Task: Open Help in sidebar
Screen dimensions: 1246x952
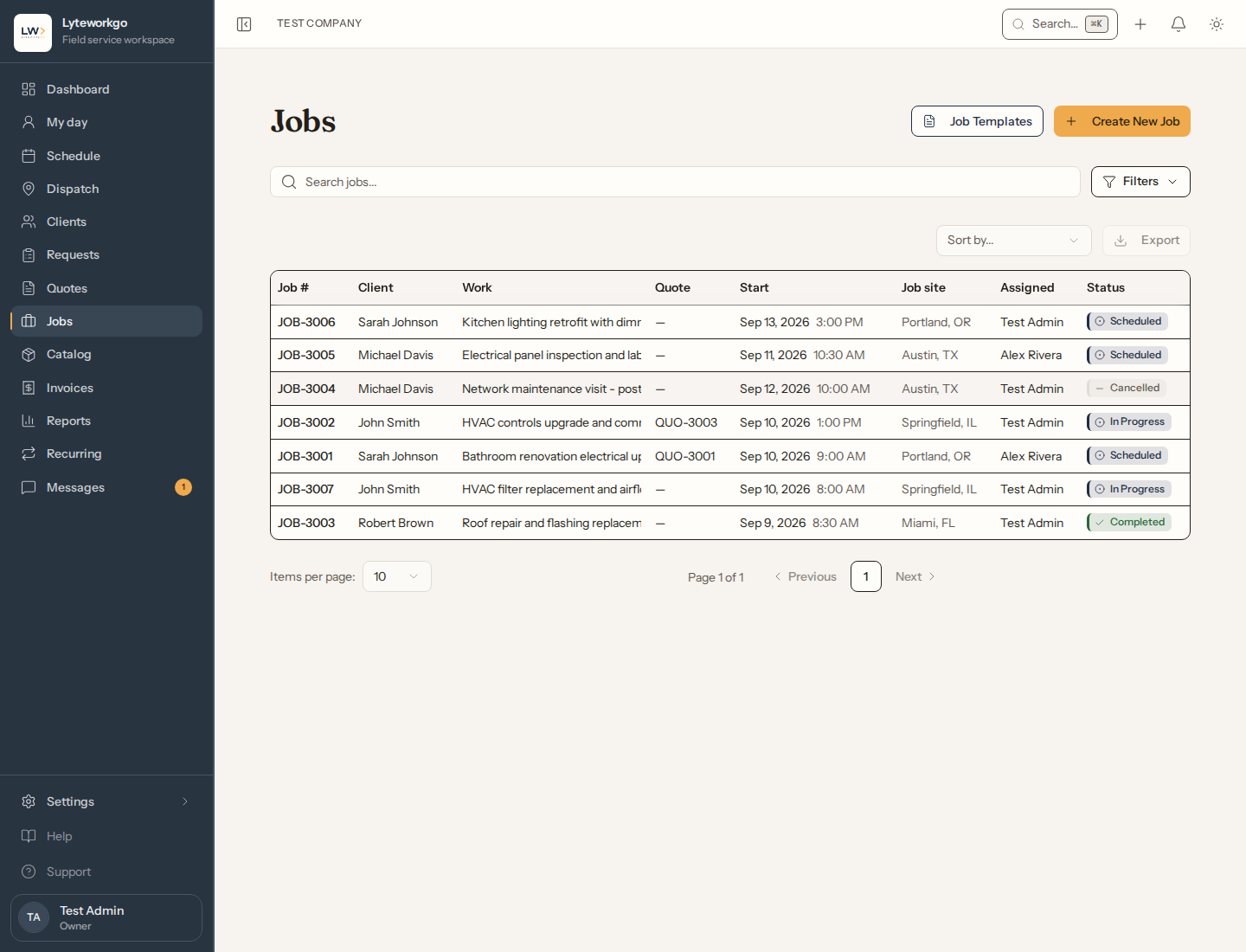Action: (106, 836)
